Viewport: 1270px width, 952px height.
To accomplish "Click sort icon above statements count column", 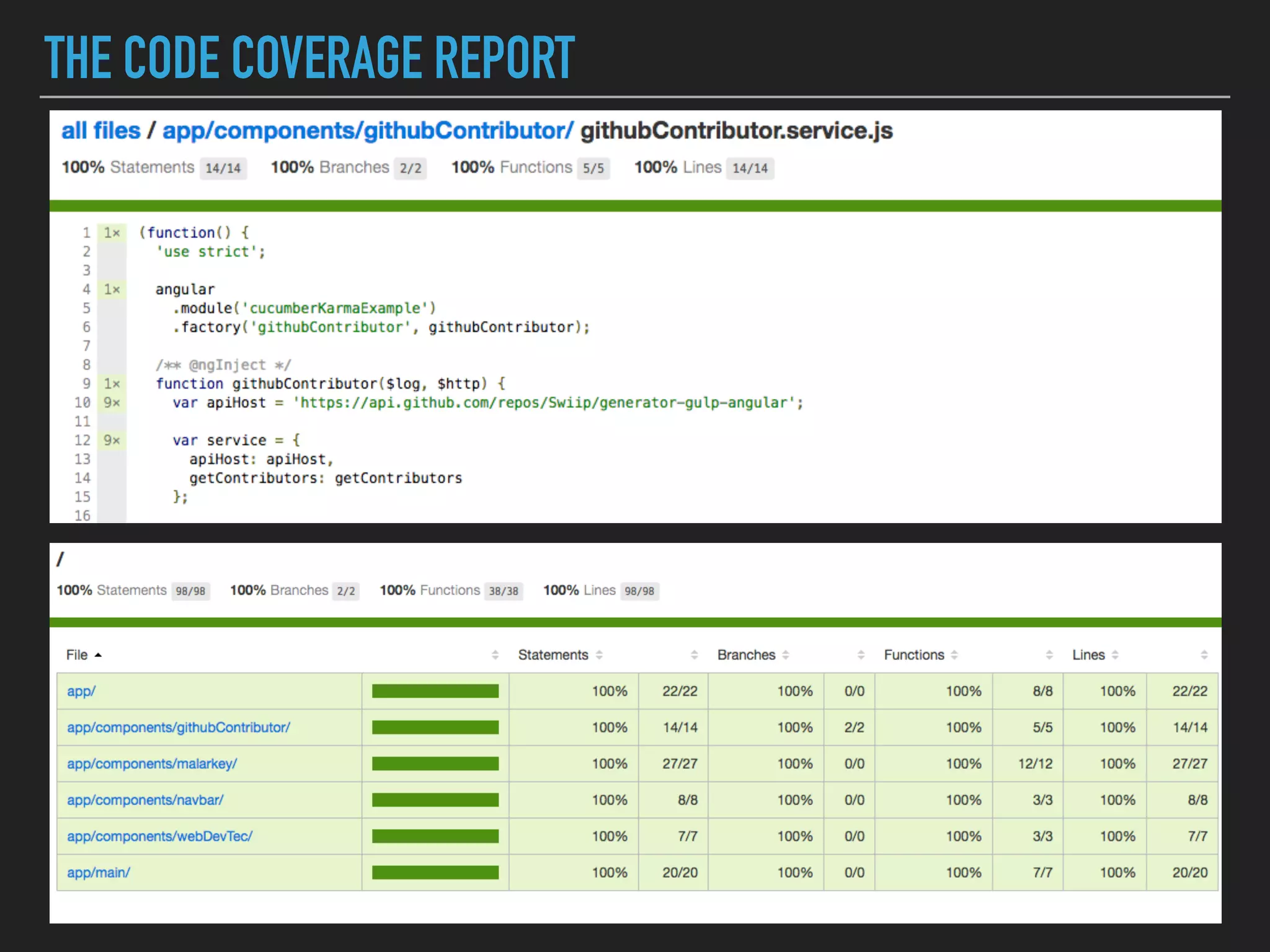I will (x=694, y=655).
